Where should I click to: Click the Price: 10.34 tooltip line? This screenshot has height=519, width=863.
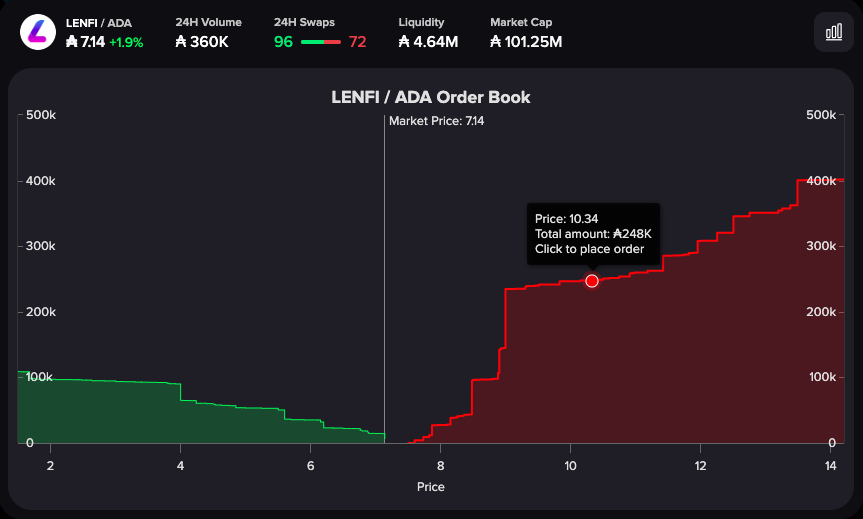(566, 219)
